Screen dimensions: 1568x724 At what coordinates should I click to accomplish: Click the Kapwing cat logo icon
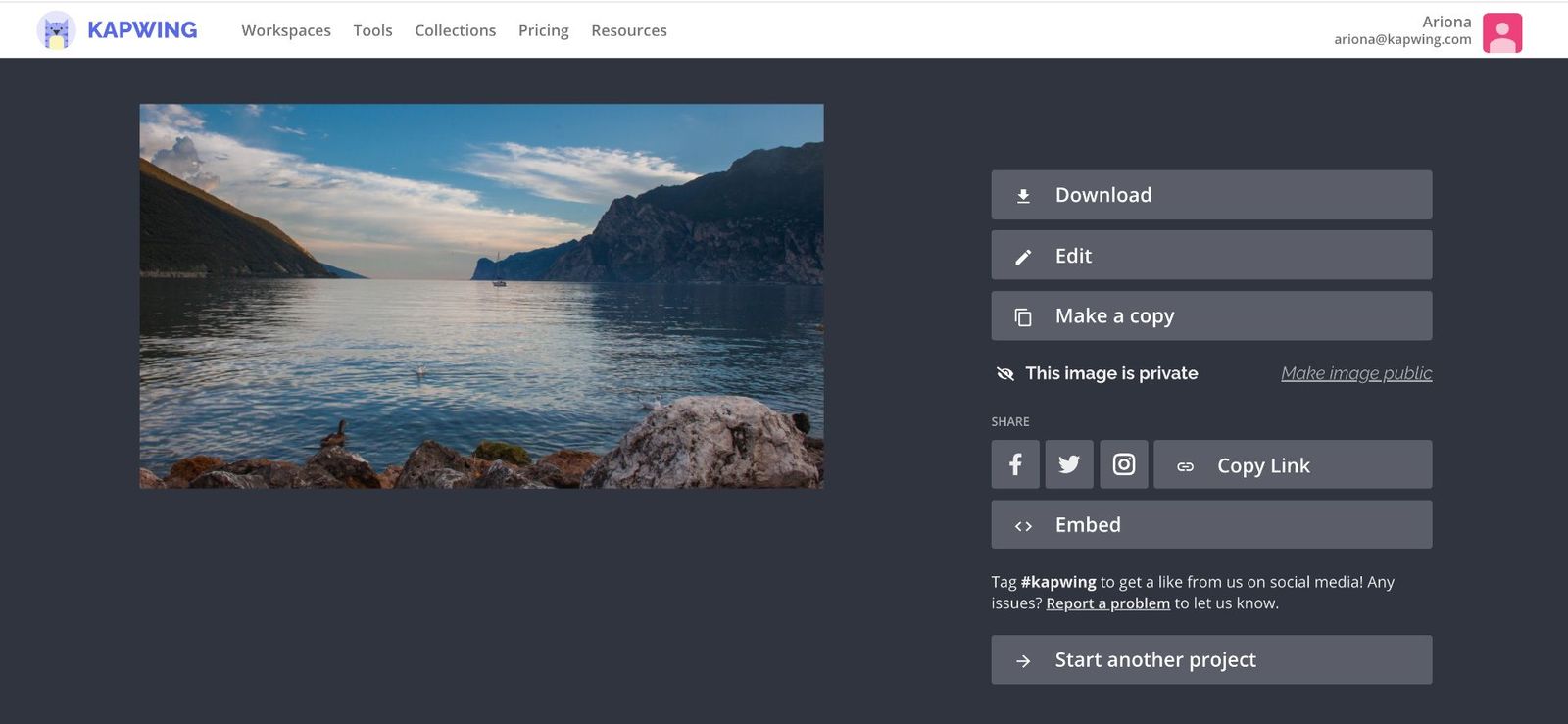57,30
